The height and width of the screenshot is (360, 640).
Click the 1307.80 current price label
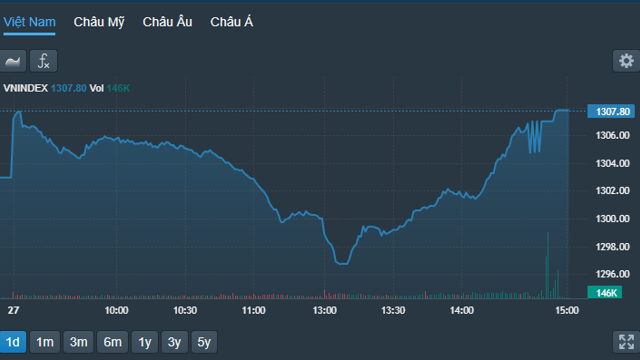pos(611,111)
